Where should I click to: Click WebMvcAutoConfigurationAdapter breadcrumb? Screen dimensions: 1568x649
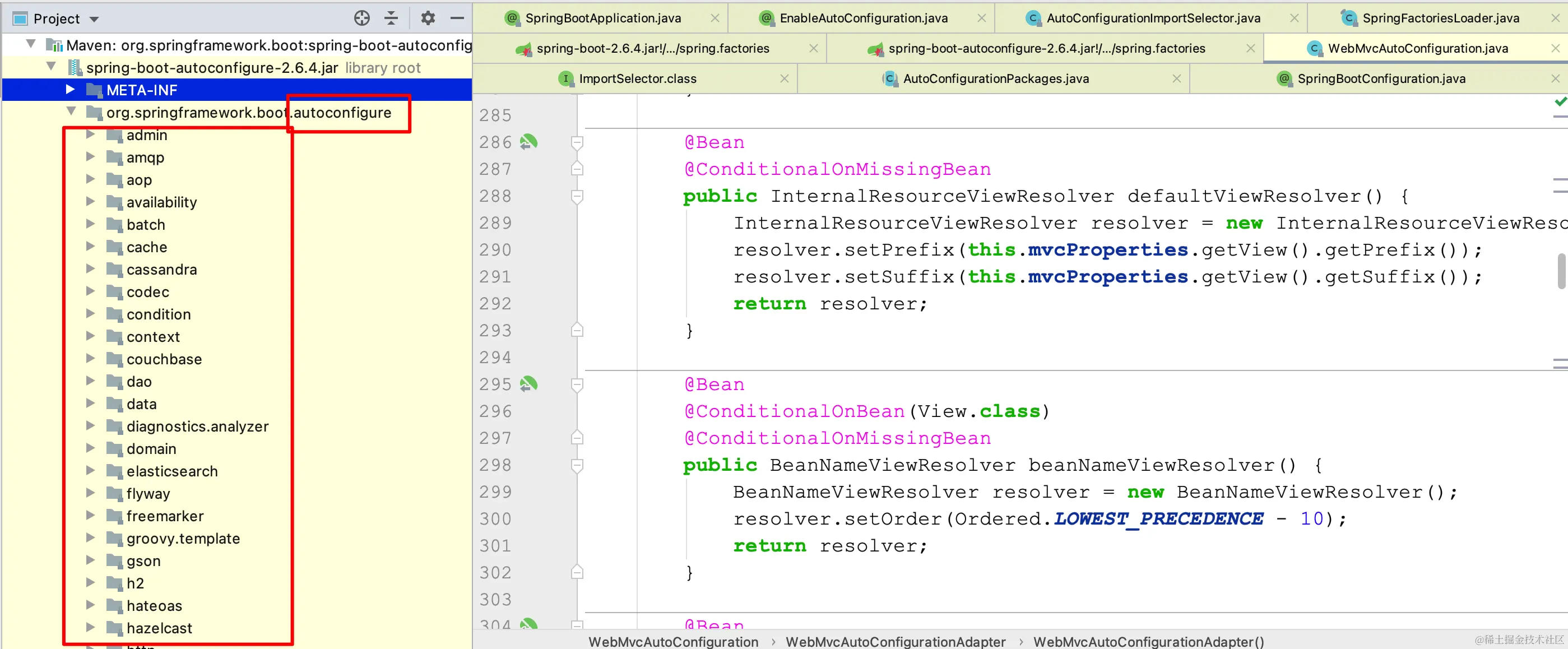click(896, 641)
